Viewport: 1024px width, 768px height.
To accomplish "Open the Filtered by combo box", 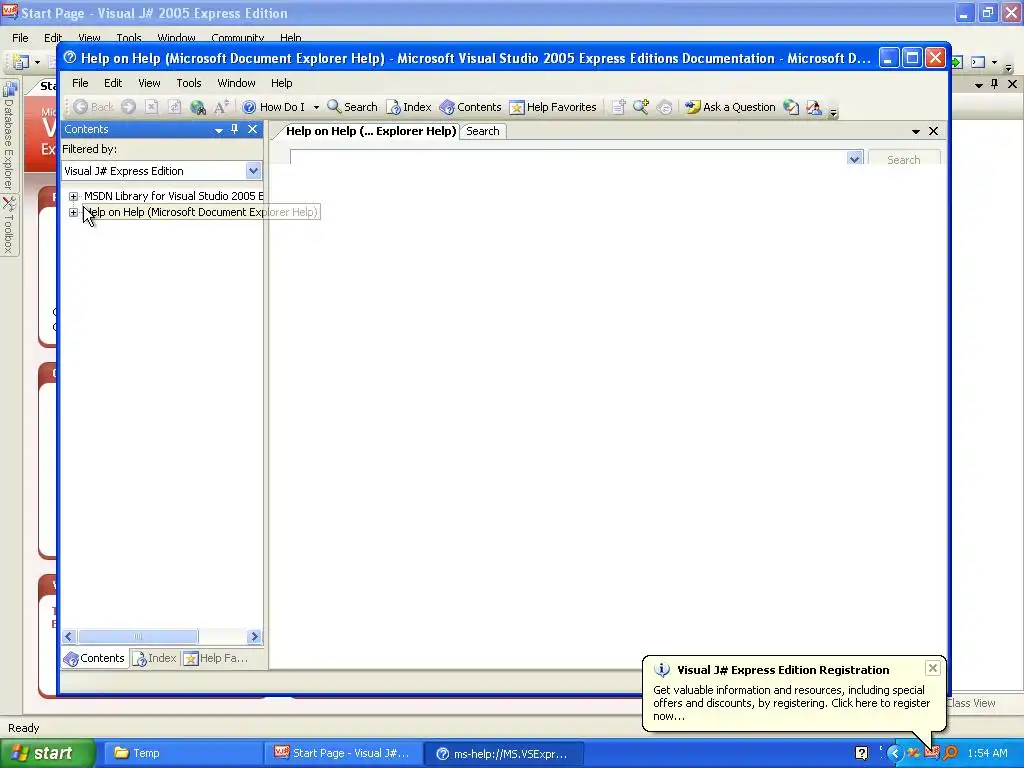I will (x=162, y=171).
